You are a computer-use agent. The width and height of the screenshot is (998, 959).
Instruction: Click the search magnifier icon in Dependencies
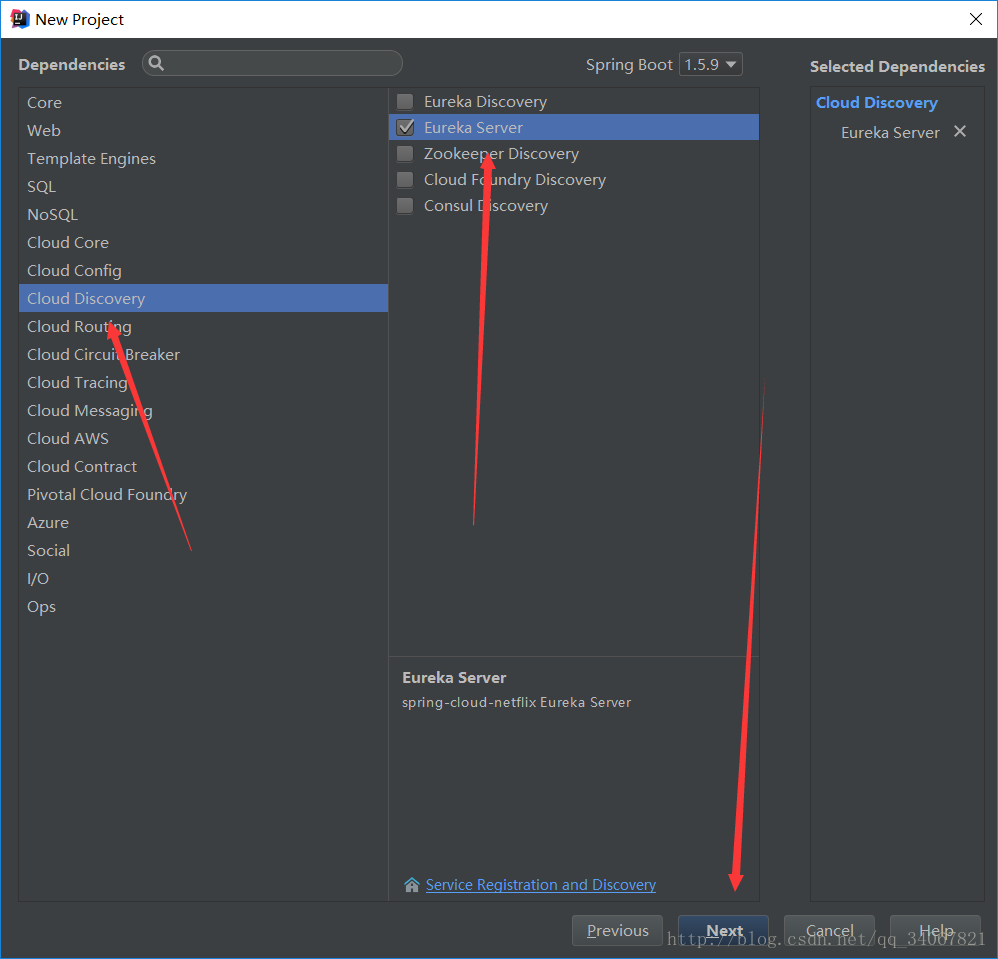pyautogui.click(x=156, y=63)
